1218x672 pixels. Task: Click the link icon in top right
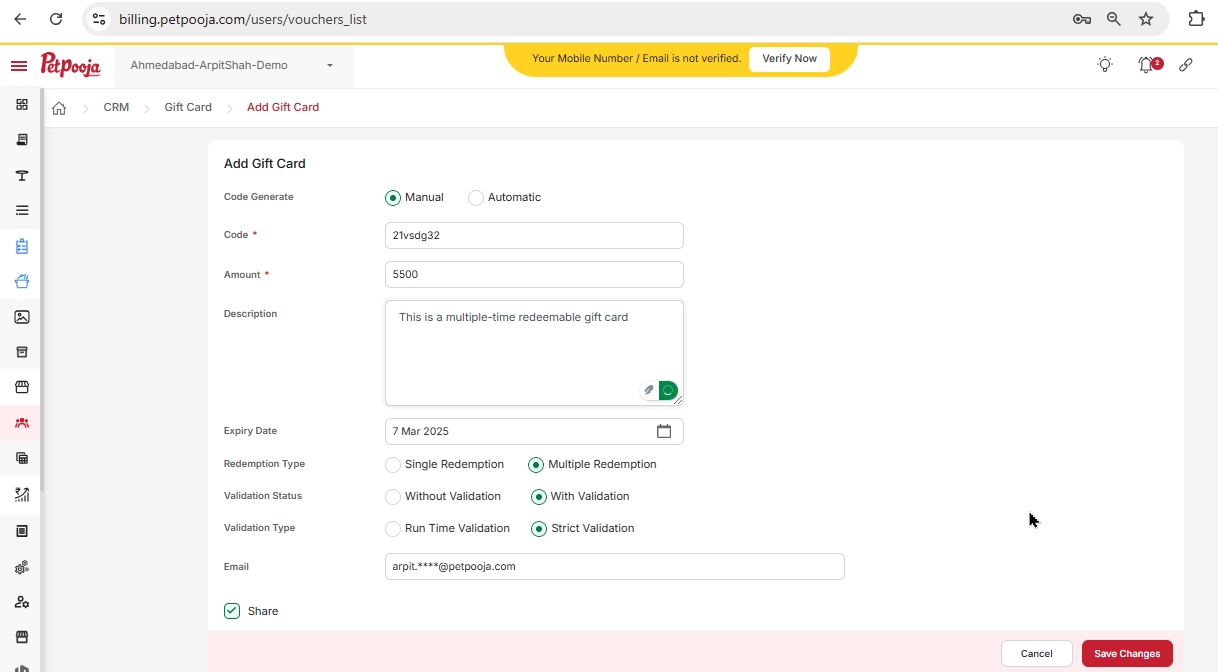pyautogui.click(x=1186, y=65)
